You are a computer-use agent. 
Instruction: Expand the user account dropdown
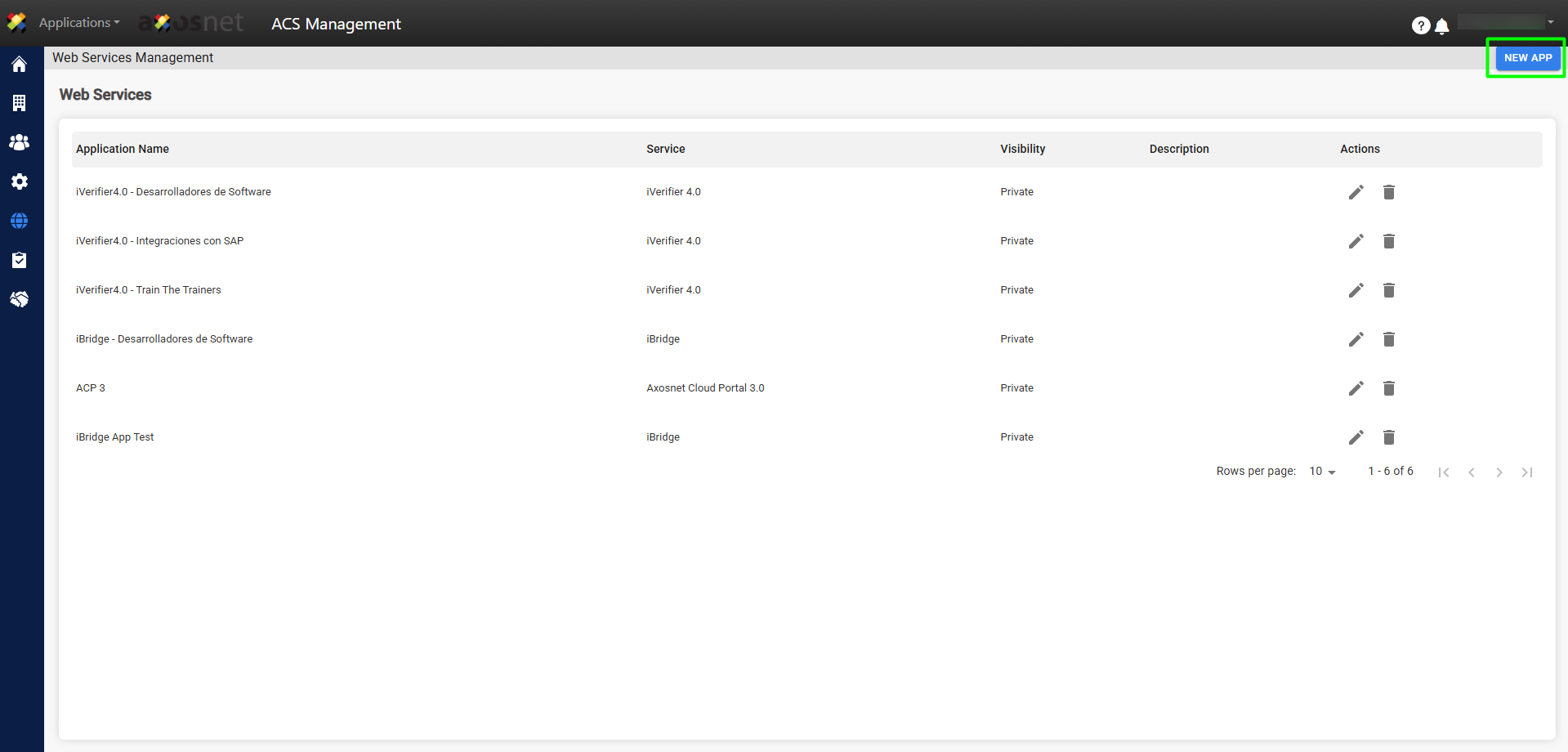click(1506, 22)
